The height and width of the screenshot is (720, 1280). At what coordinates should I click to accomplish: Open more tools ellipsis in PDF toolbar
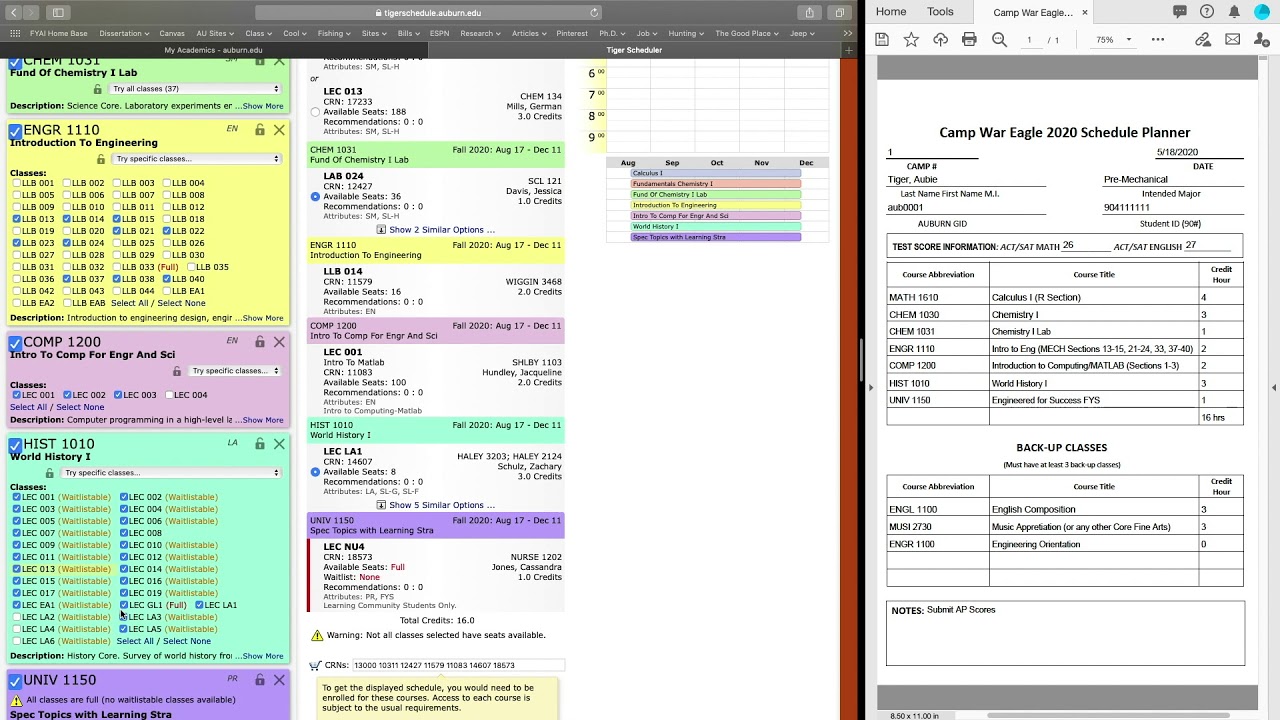pyautogui.click(x=1158, y=40)
